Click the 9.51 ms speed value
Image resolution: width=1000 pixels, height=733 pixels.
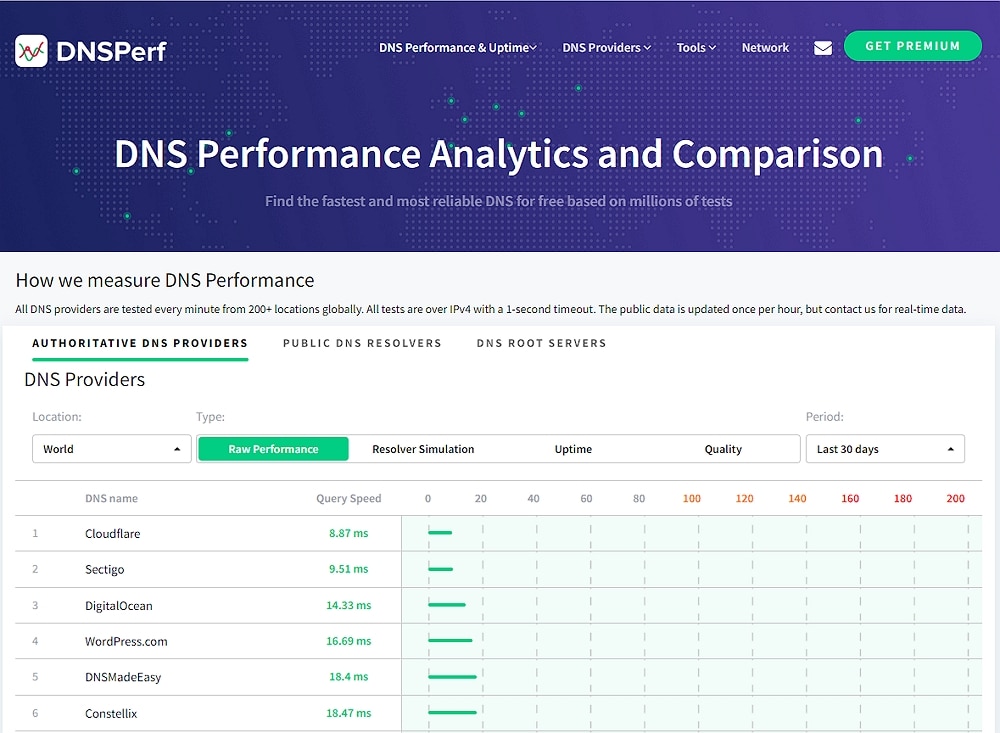(x=348, y=568)
